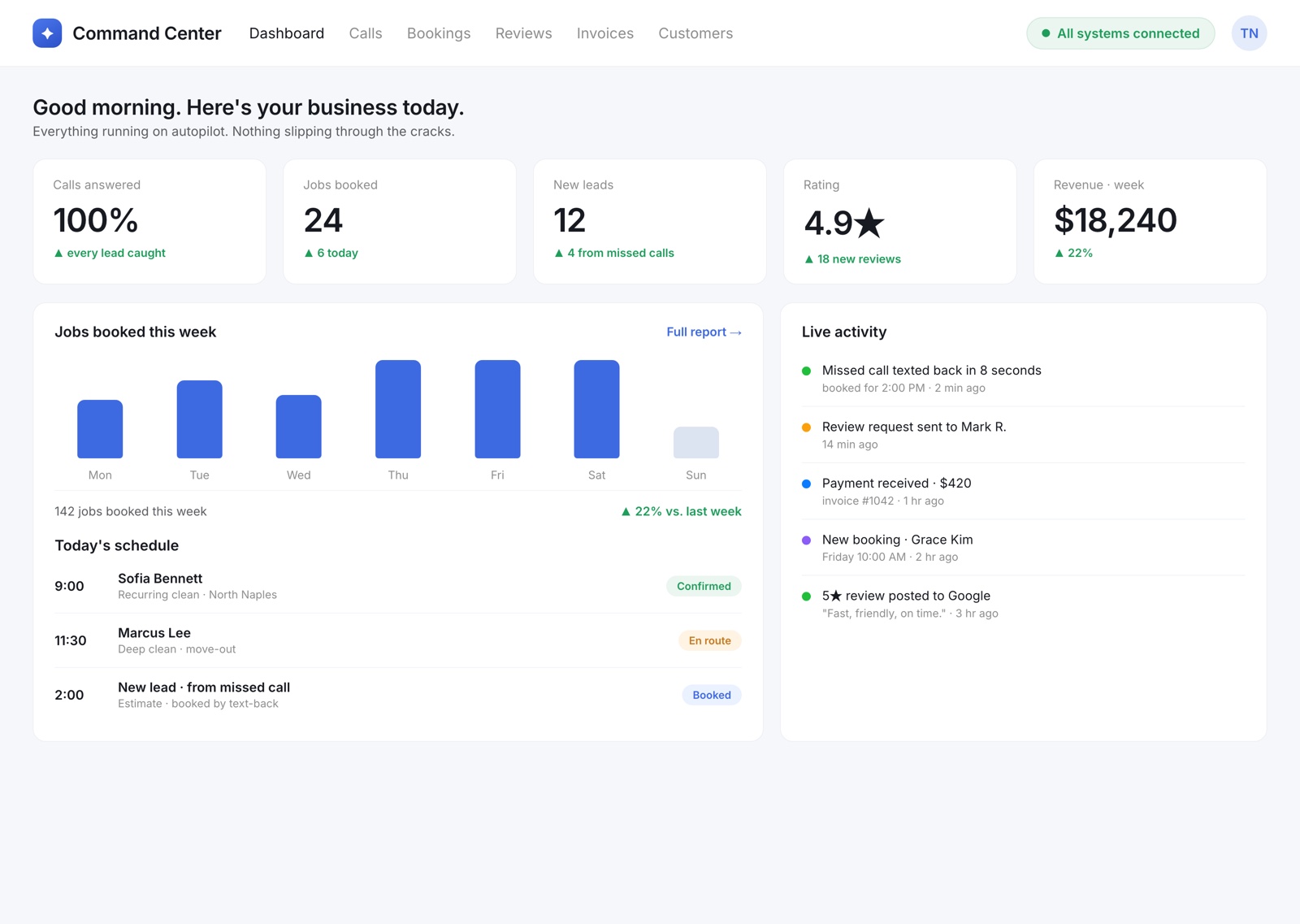Image resolution: width=1300 pixels, height=924 pixels.
Task: Open the Dashboard tab
Action: (x=287, y=33)
